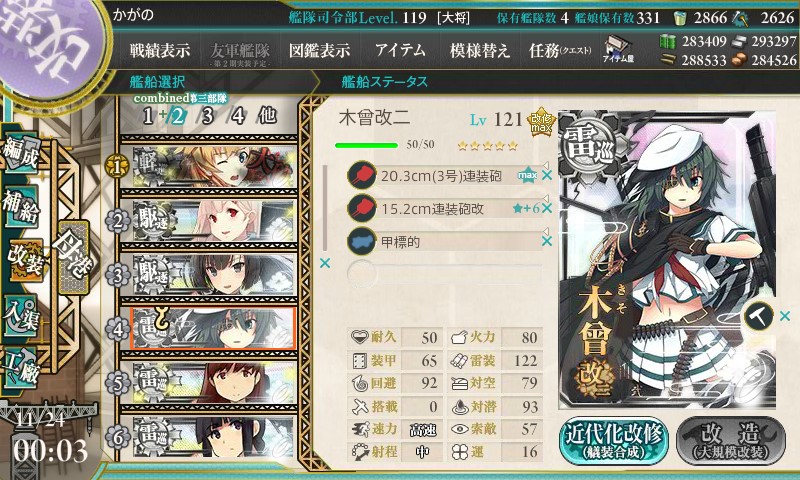
Task: Remove the 15.2cm連装砲改 with its X
Action: 547,208
